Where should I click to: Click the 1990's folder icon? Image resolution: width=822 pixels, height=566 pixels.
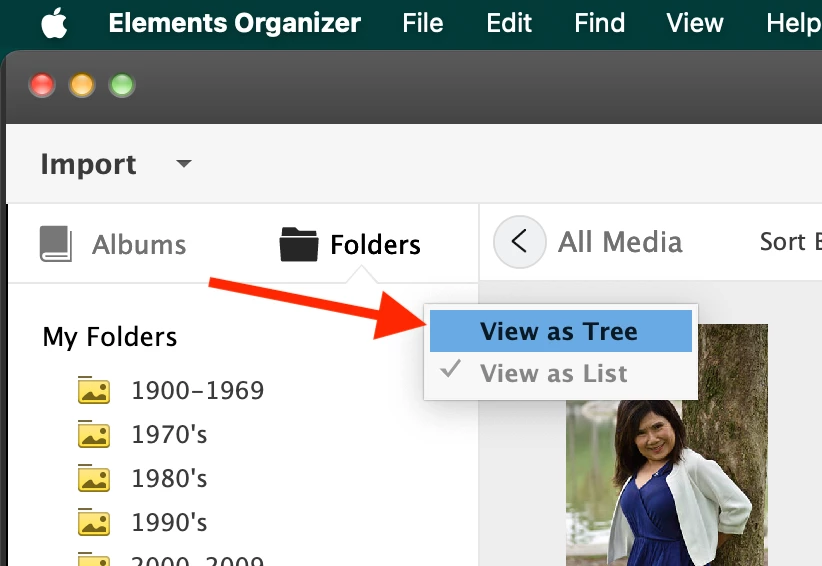[94, 522]
